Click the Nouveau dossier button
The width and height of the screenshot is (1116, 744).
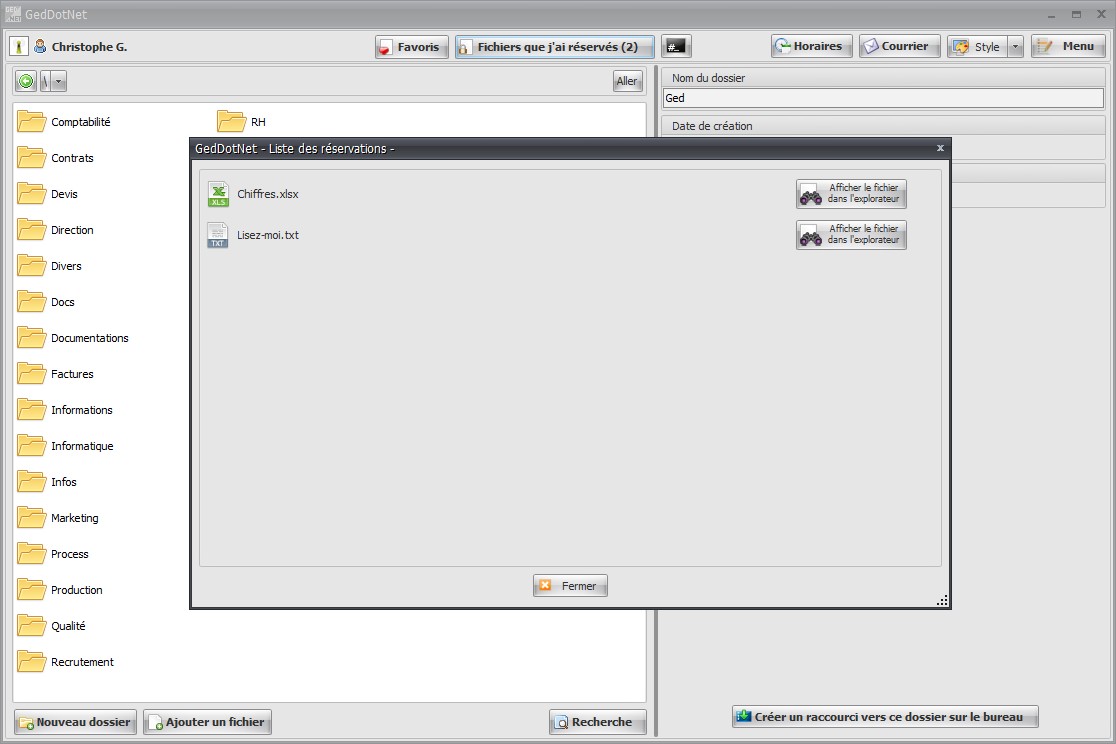coord(75,722)
